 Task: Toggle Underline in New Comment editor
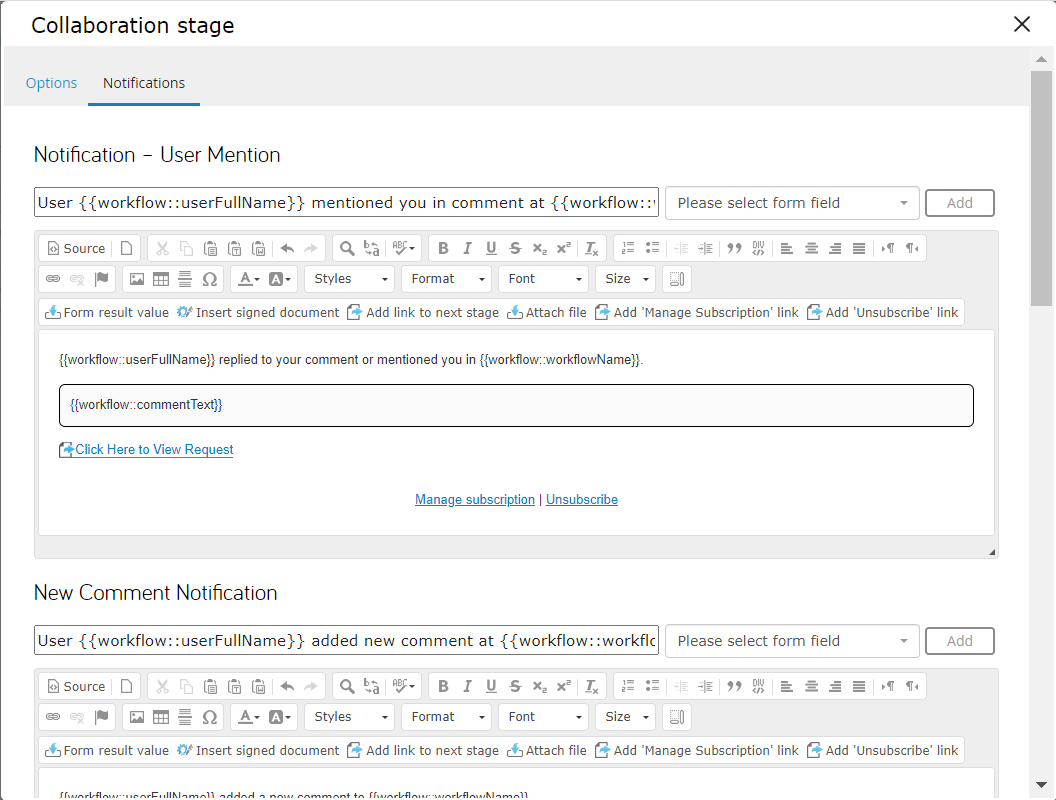click(491, 687)
